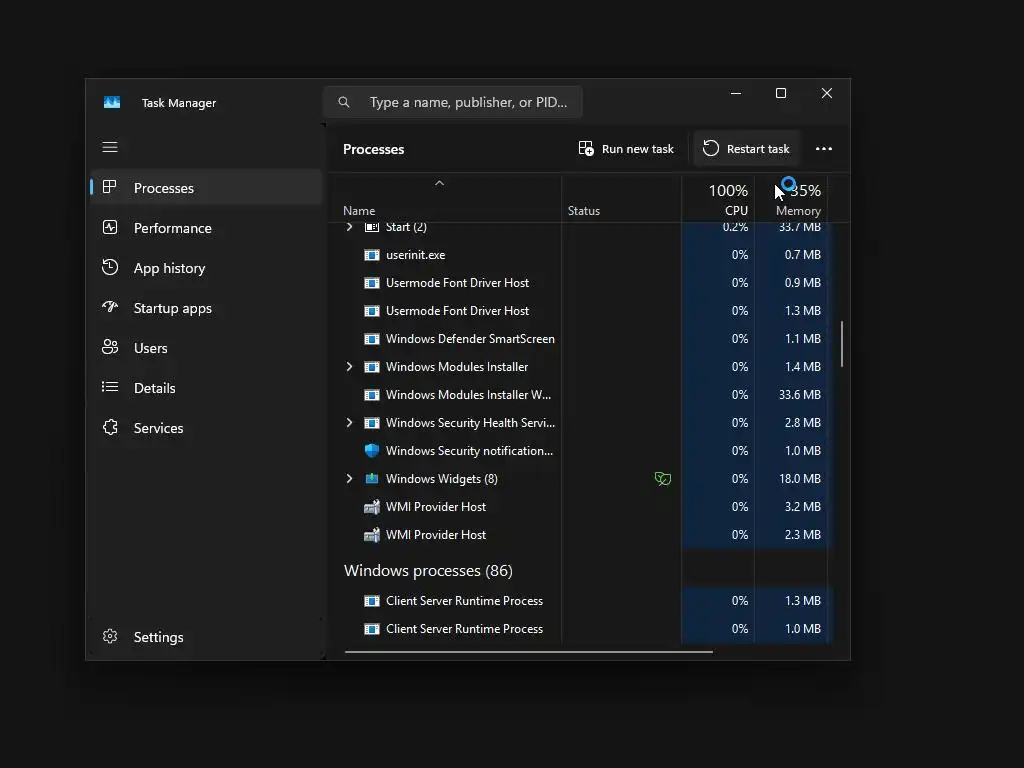Screen dimensions: 1024x768
Task: Go to Startup apps page
Action: tap(206, 308)
